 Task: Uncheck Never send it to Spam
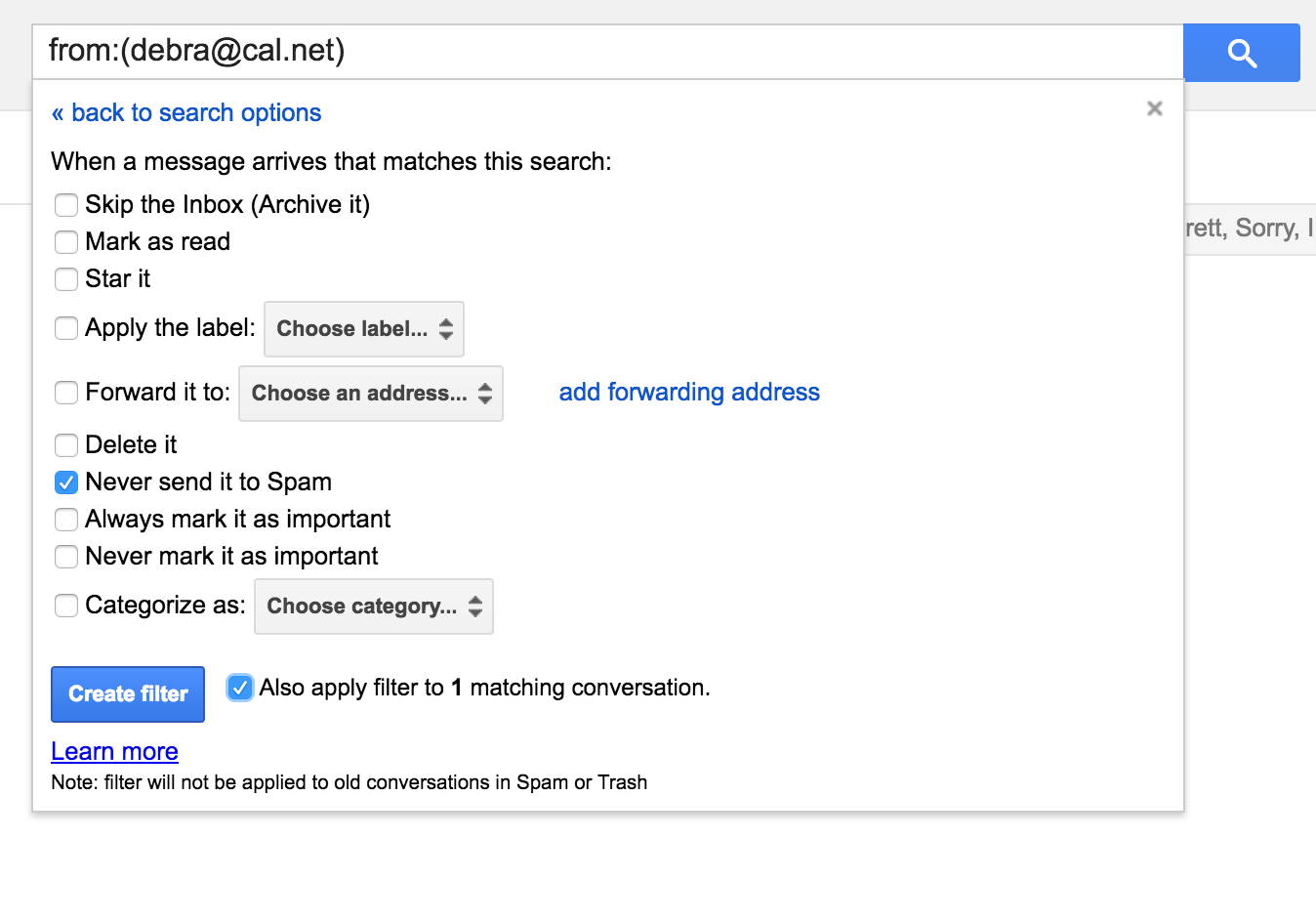[66, 482]
